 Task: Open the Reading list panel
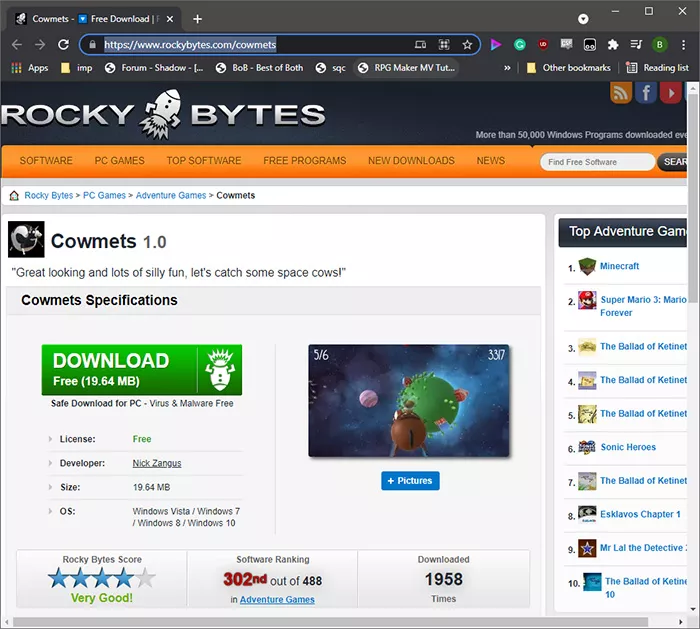click(x=658, y=68)
